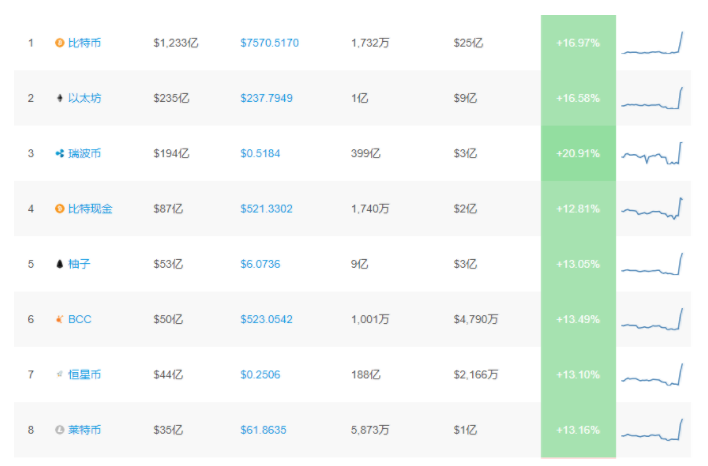This screenshot has height=466, width=708.
Task: Click the +12.81% change cell
Action: tap(578, 209)
